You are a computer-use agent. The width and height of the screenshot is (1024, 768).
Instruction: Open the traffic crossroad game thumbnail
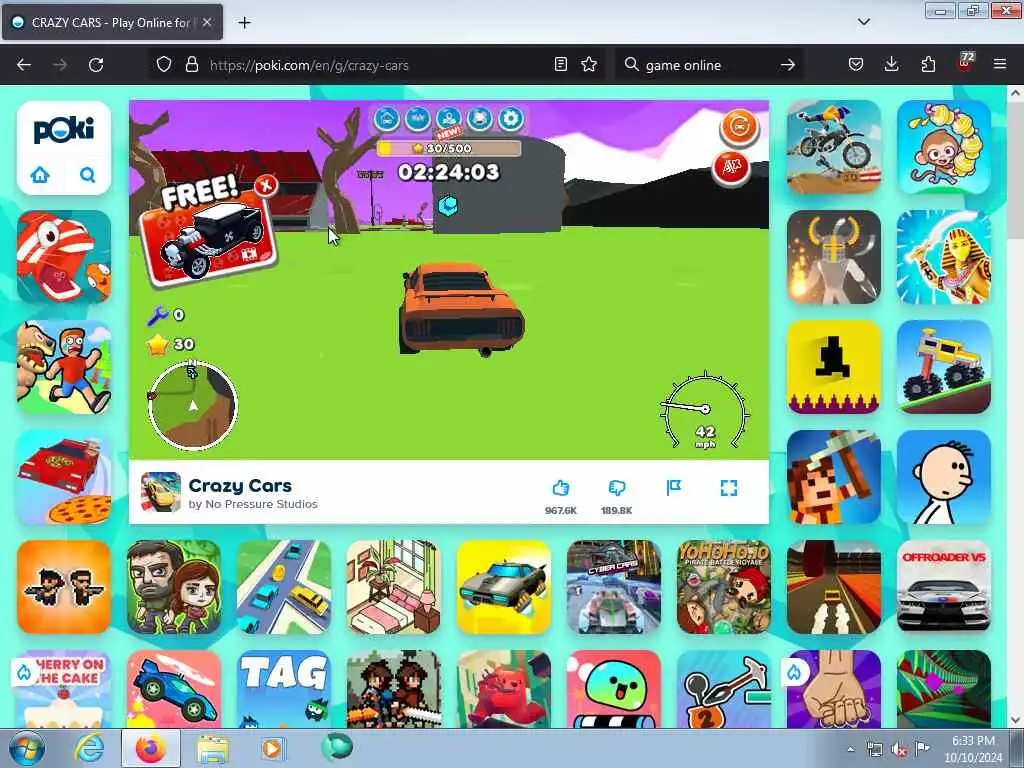(284, 587)
